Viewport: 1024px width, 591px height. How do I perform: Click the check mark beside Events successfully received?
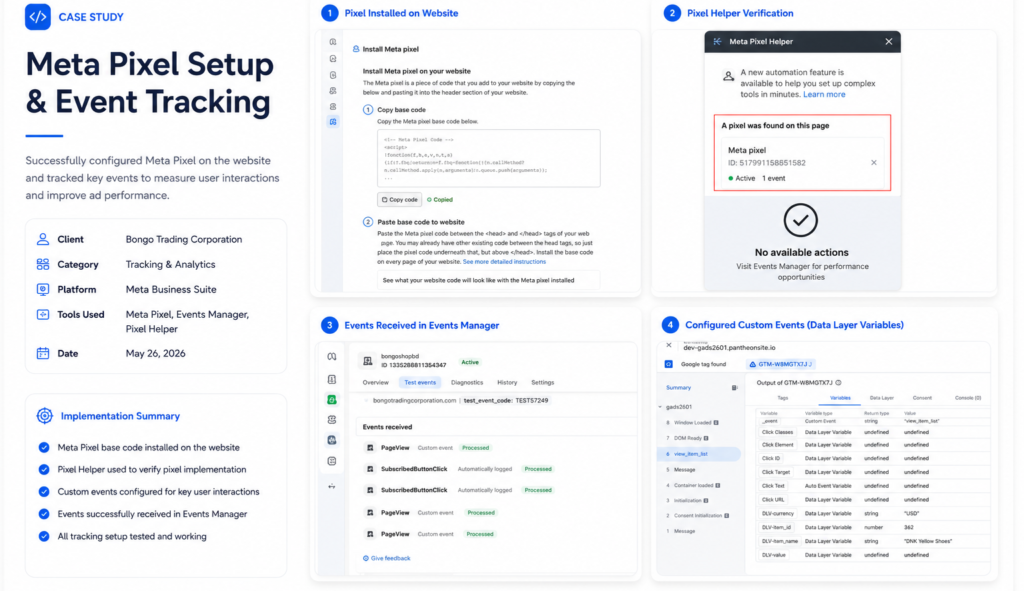point(44,514)
